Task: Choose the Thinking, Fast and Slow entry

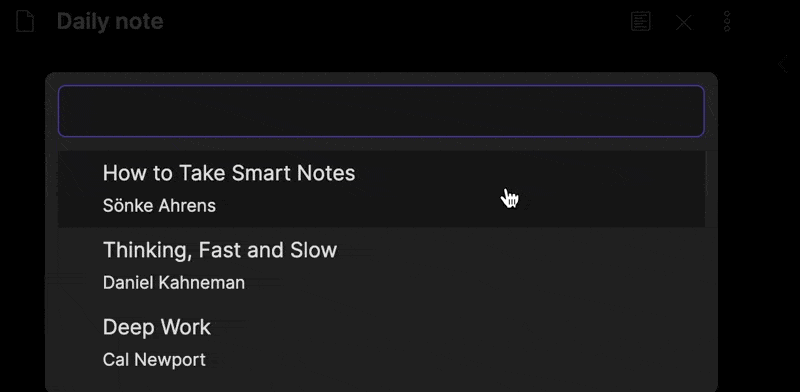Action: tap(381, 265)
